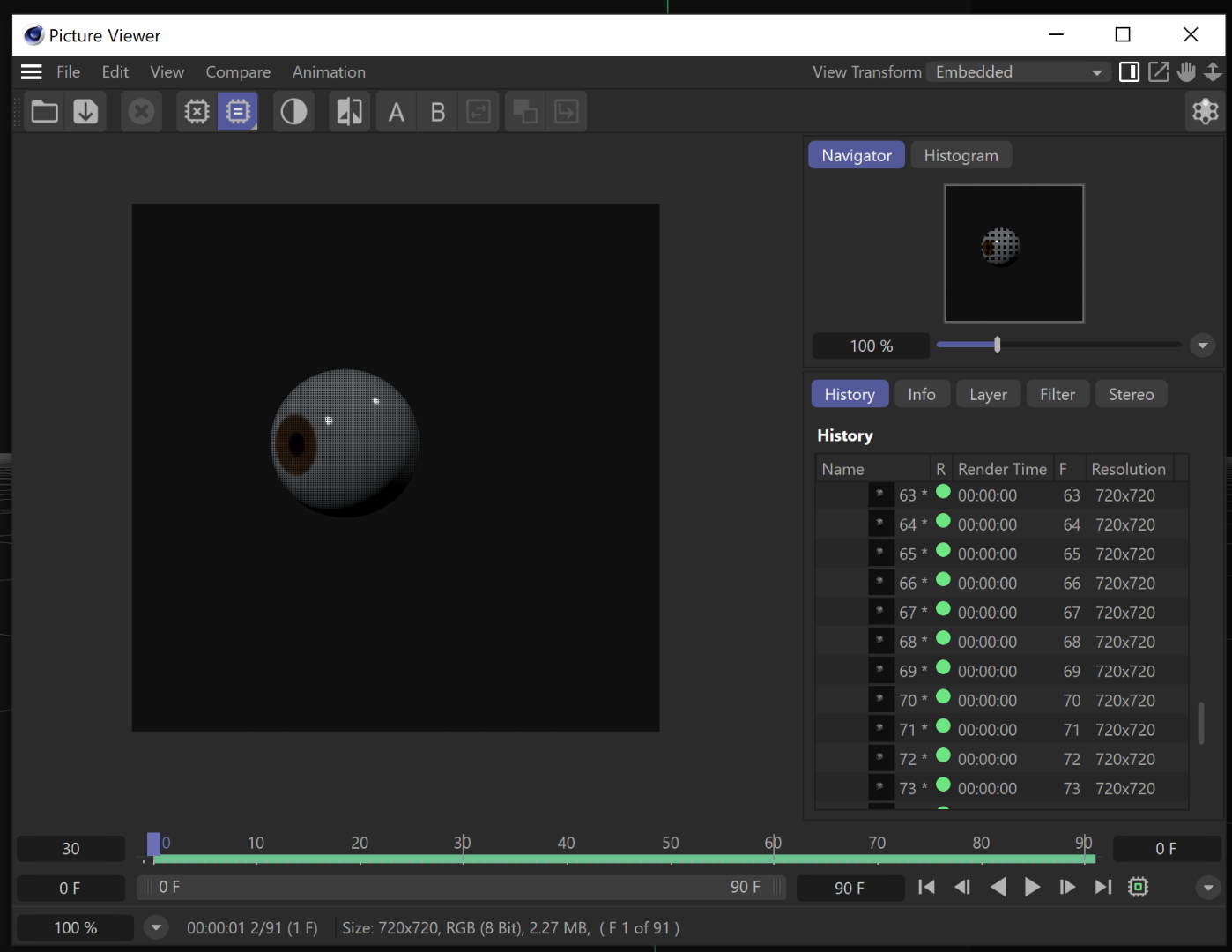Open the playback options arrow near timeline
Image resolution: width=1232 pixels, height=952 pixels.
pos(1208,888)
